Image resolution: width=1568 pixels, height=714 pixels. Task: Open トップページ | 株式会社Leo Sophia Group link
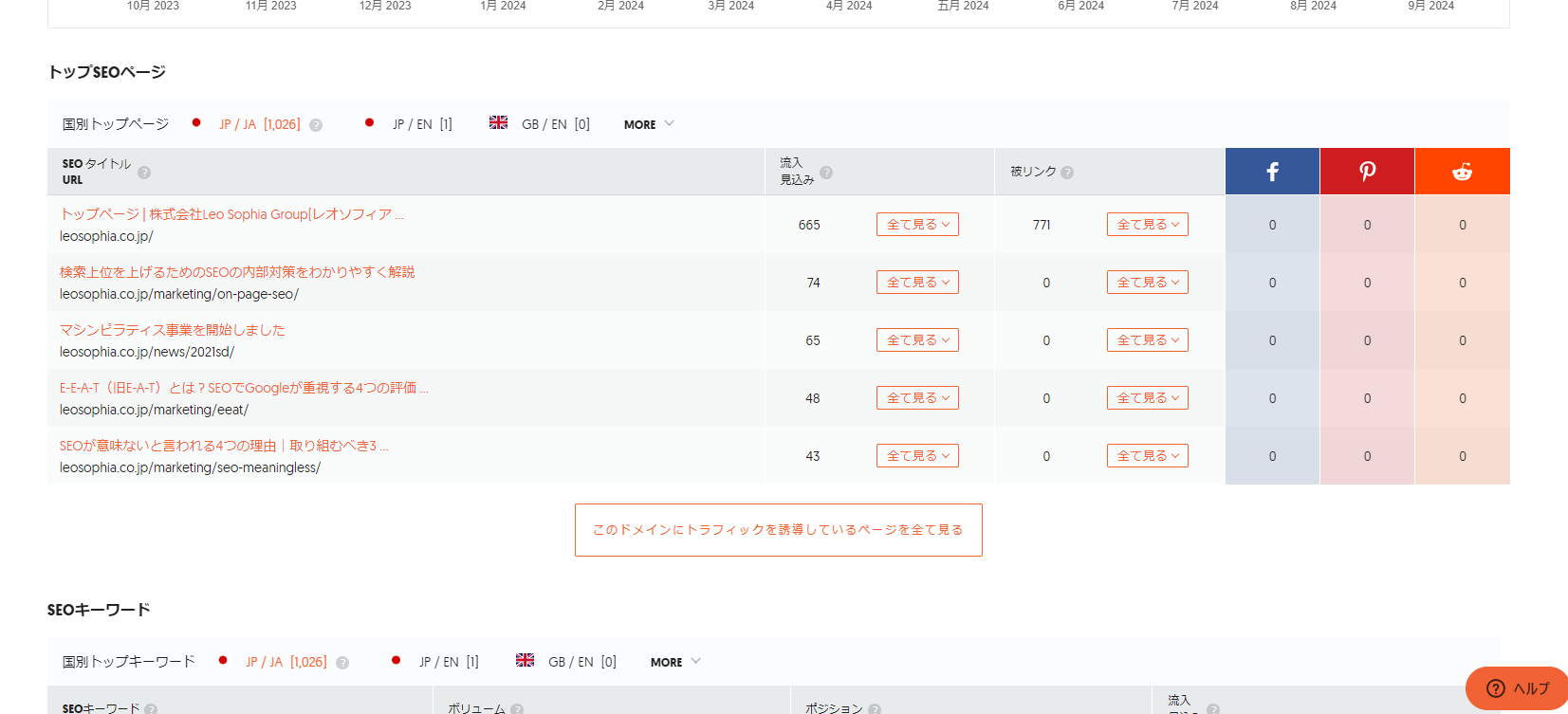pos(231,214)
